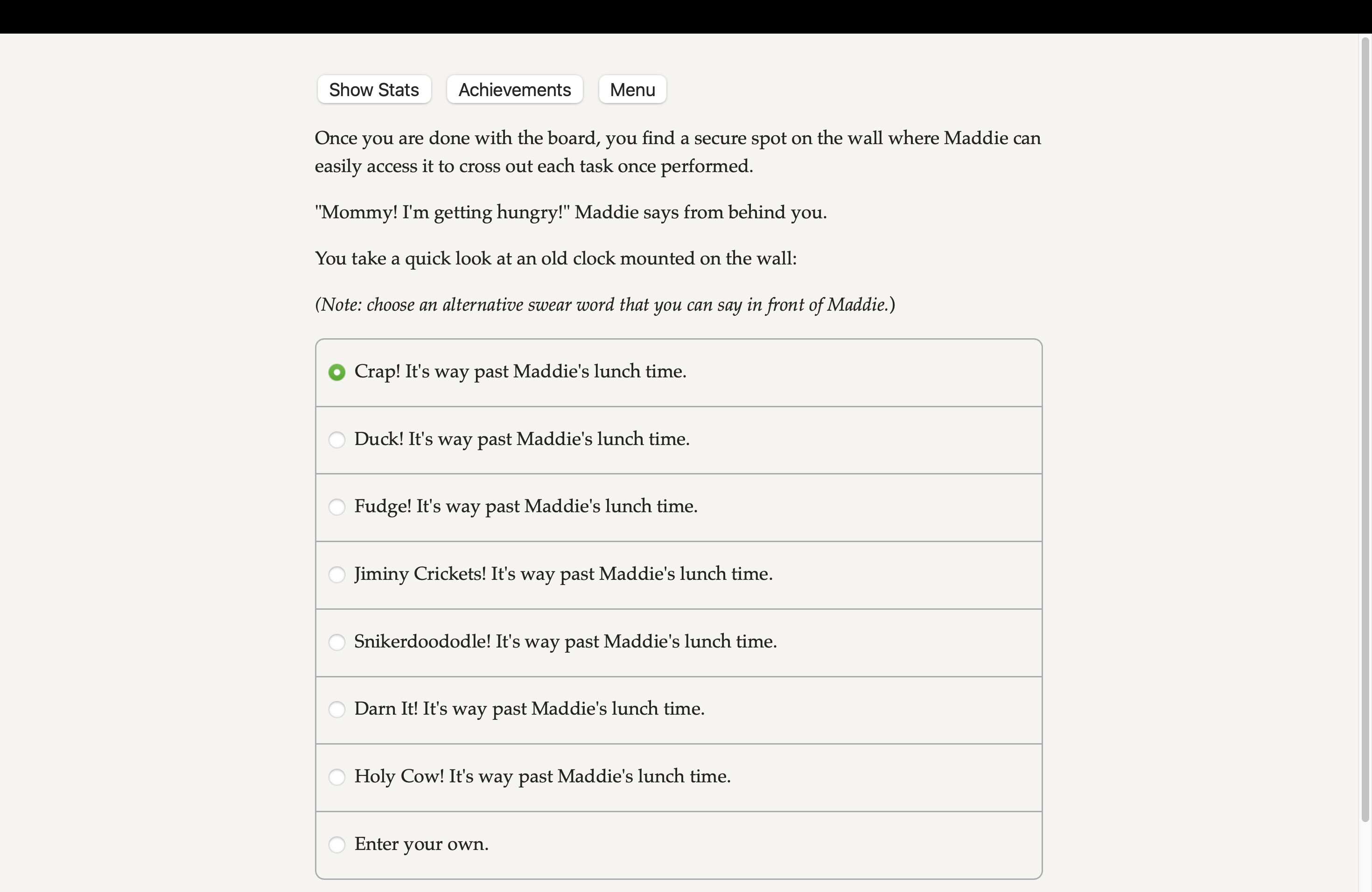The image size is (1372, 892).
Task: Select the "Crap!" swear word option
Action: coord(337,372)
